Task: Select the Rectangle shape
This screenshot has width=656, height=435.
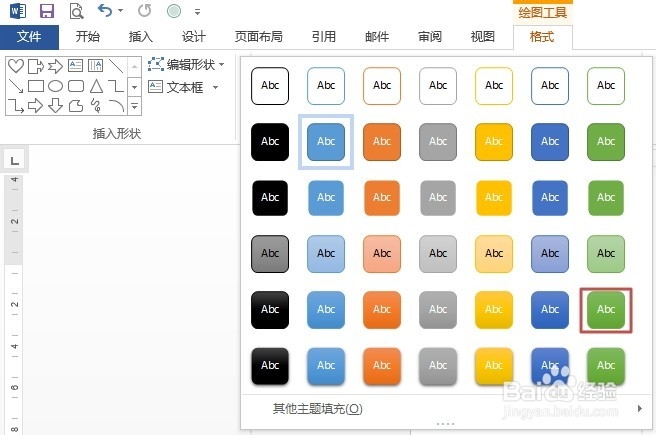Action: coord(36,86)
